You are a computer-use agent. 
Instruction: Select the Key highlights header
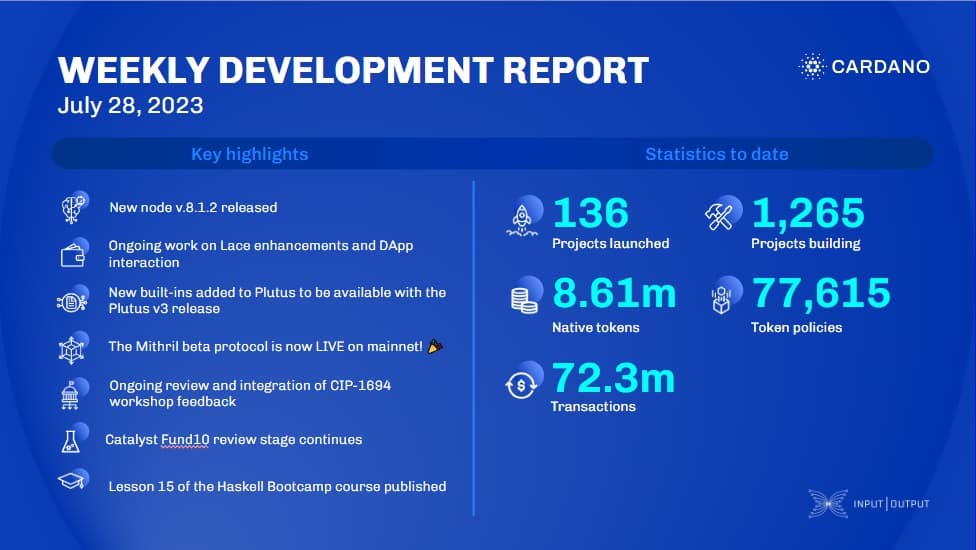tap(249, 154)
